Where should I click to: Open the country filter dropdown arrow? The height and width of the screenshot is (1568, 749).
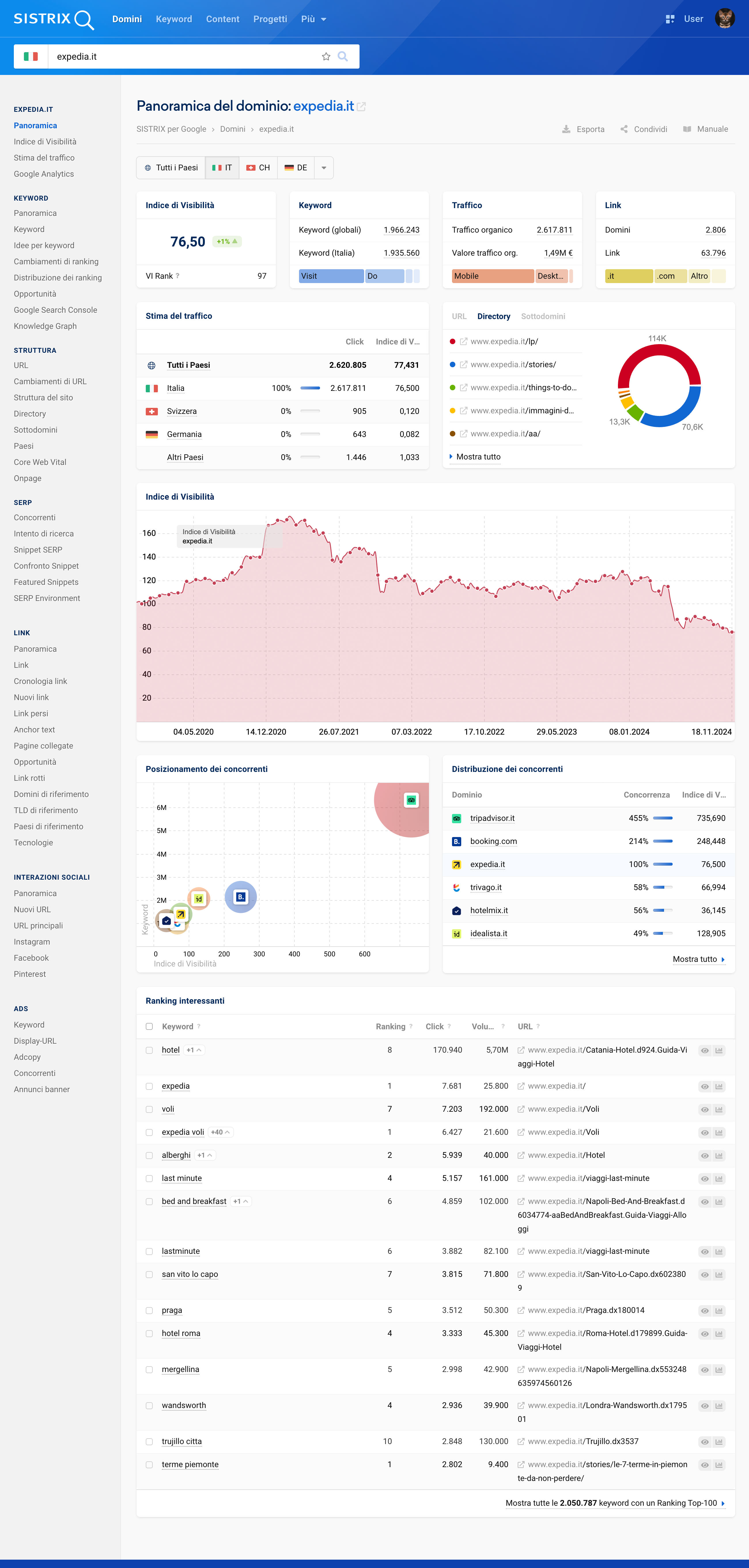coord(324,167)
